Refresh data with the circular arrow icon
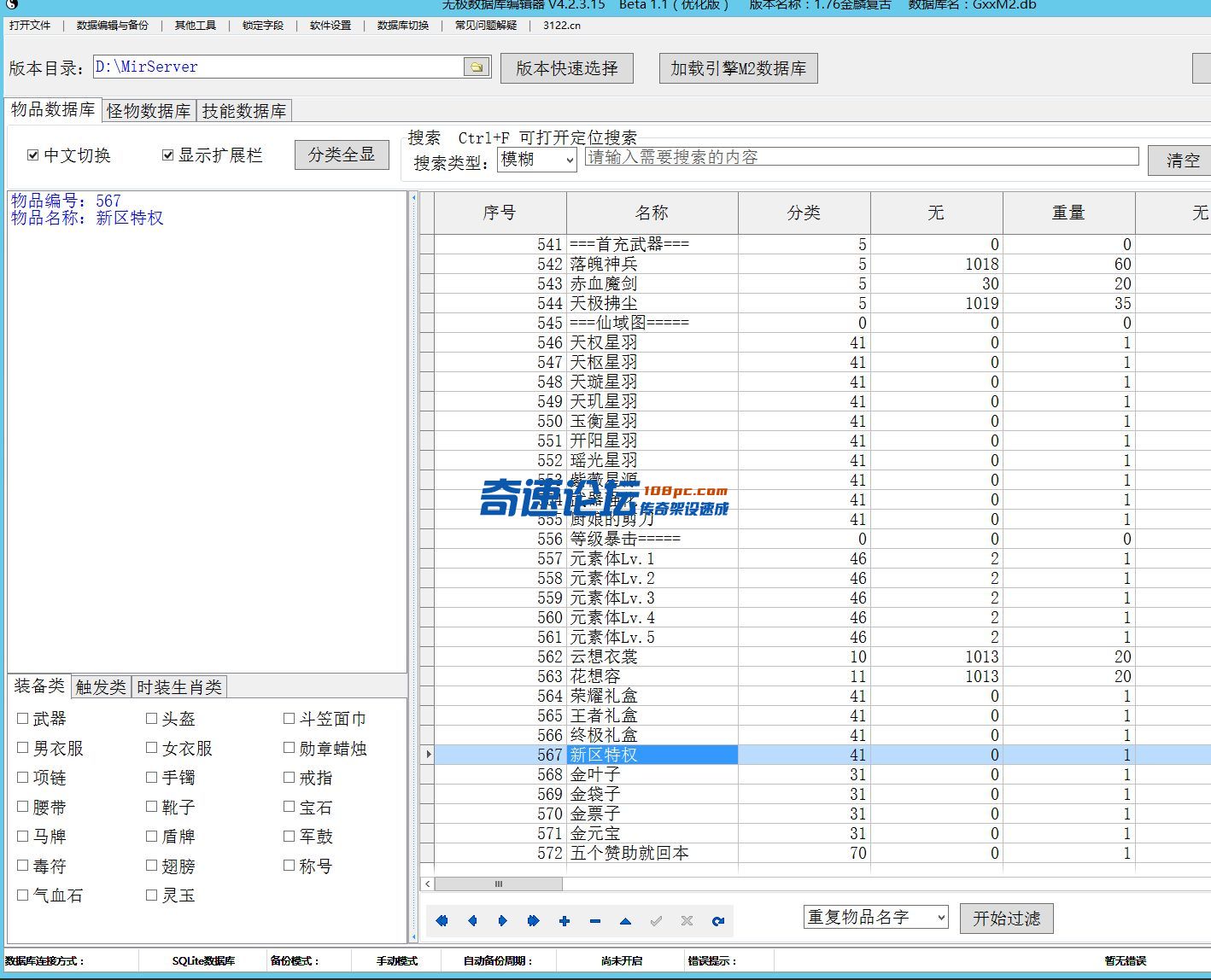The width and height of the screenshot is (1211, 980). click(x=718, y=921)
